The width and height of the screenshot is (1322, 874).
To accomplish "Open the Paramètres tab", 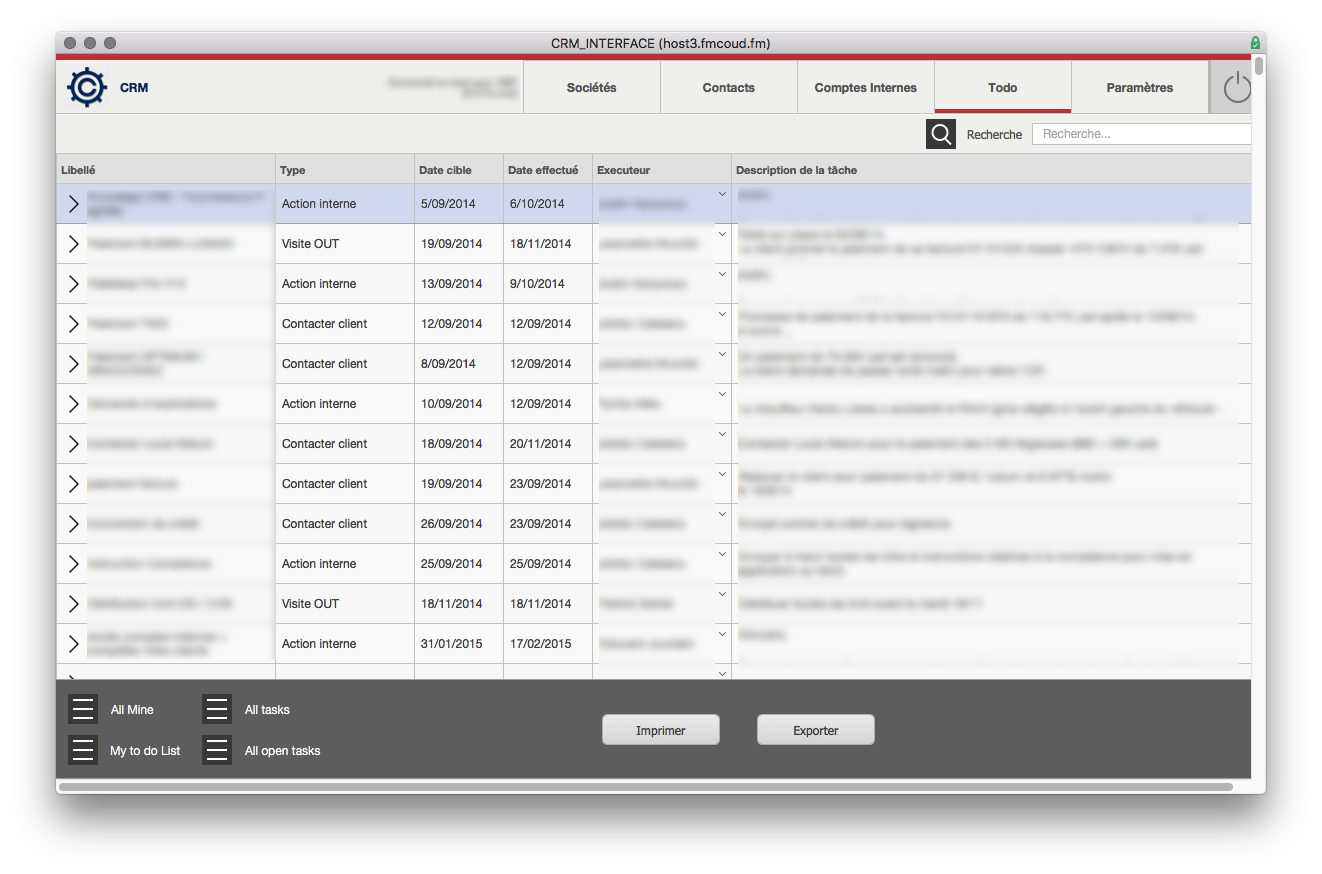I will (1140, 87).
